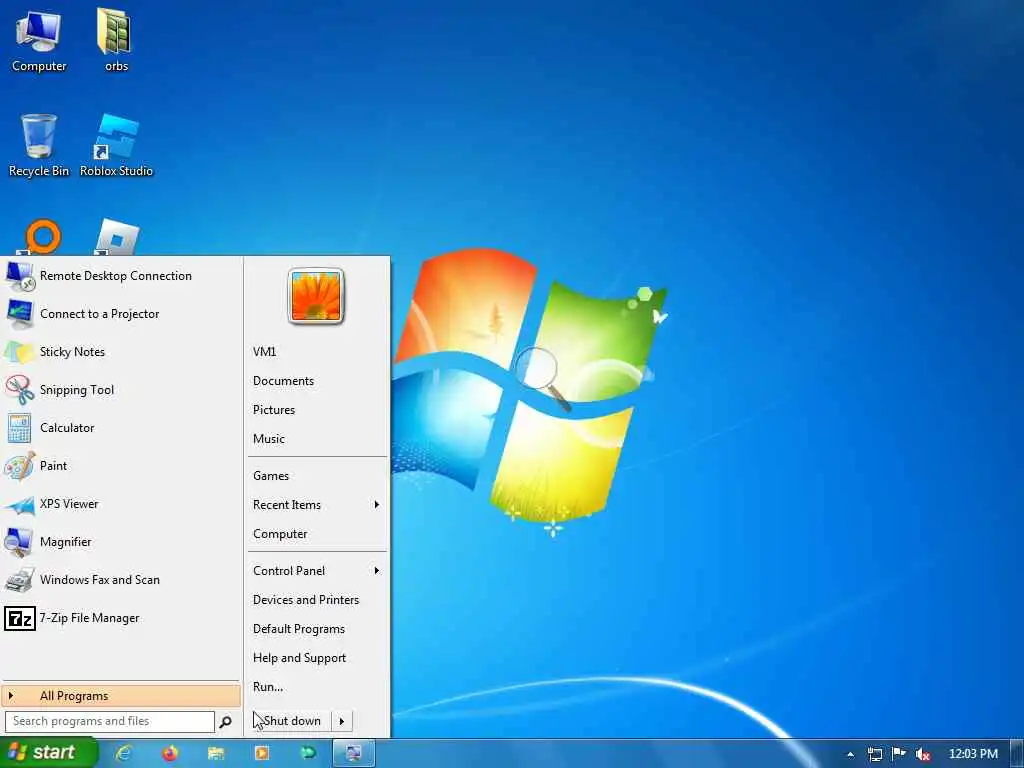Expand All Programs list
The width and height of the screenshot is (1024, 768).
[121, 696]
